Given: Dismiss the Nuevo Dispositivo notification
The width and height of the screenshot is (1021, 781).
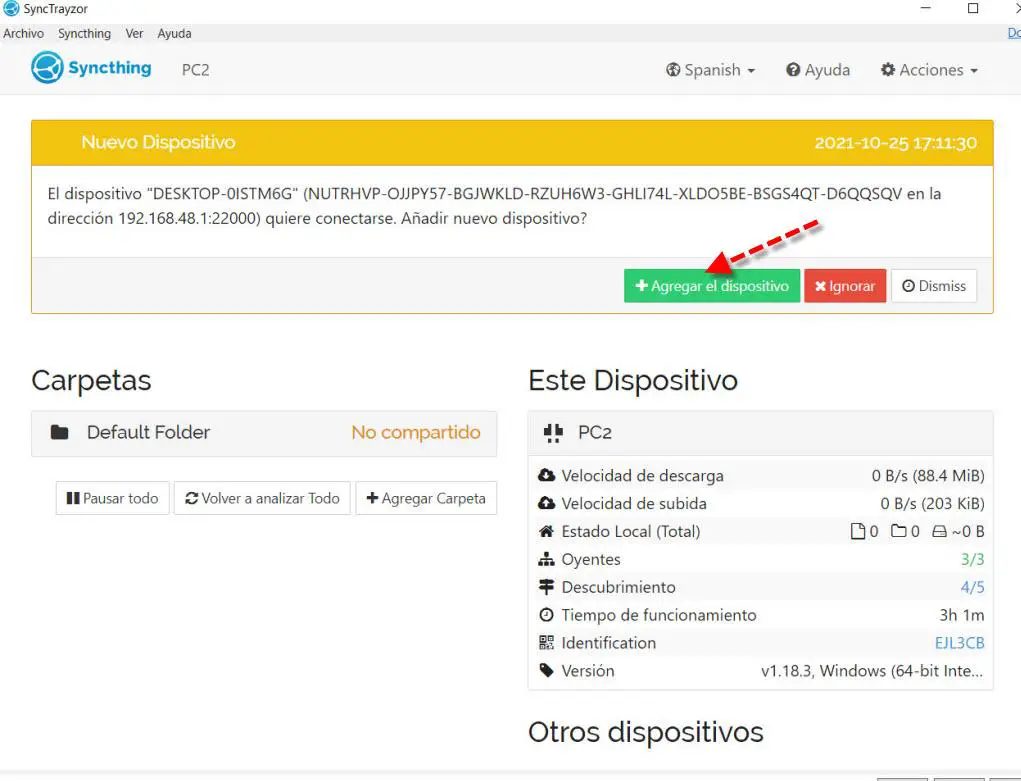Looking at the screenshot, I should click(x=934, y=286).
